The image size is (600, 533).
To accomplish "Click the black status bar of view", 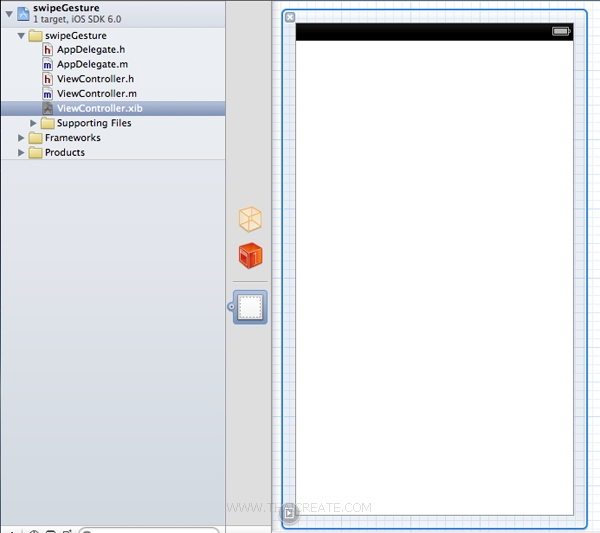I will pyautogui.click(x=434, y=32).
